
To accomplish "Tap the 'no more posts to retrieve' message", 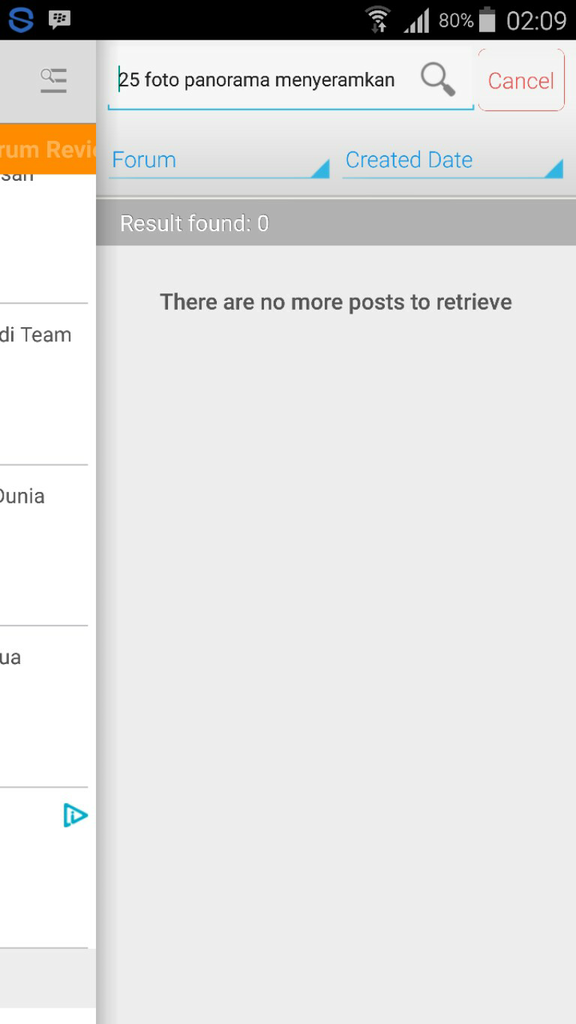I will coord(336,302).
